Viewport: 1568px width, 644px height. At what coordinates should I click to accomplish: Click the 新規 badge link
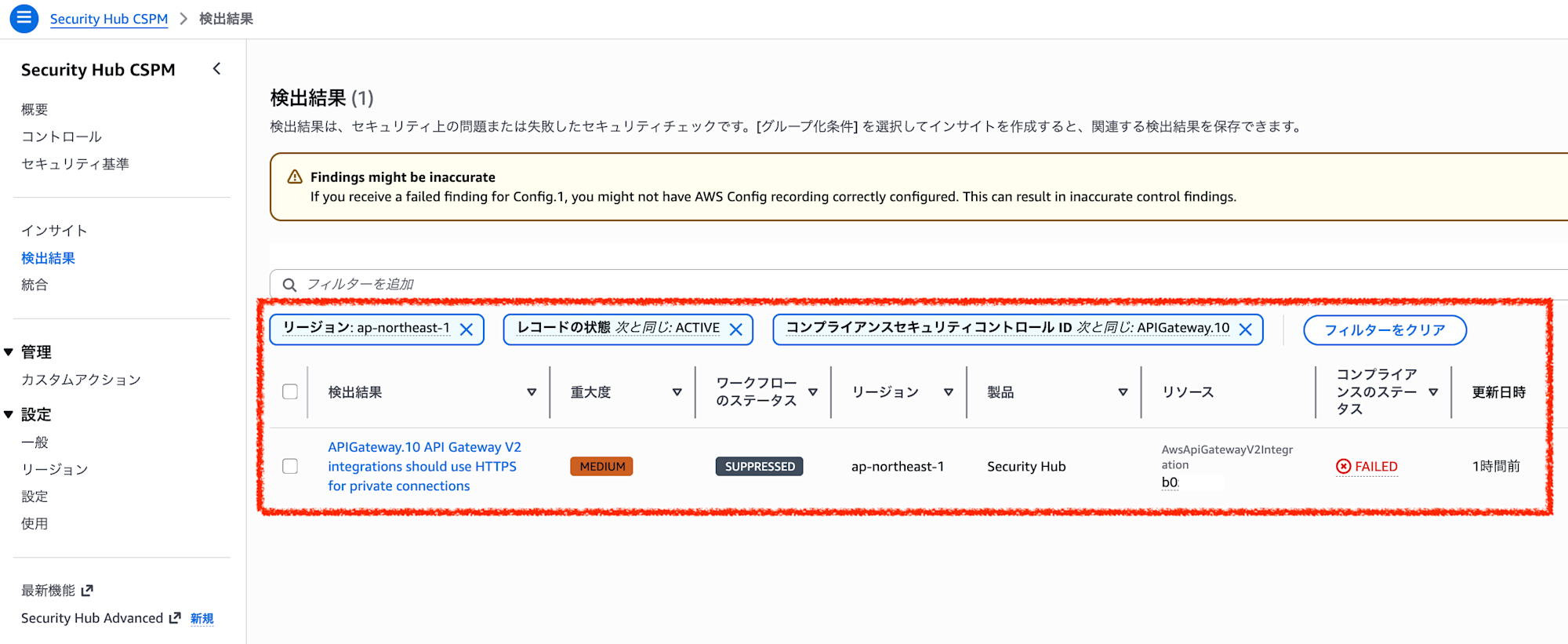(201, 619)
